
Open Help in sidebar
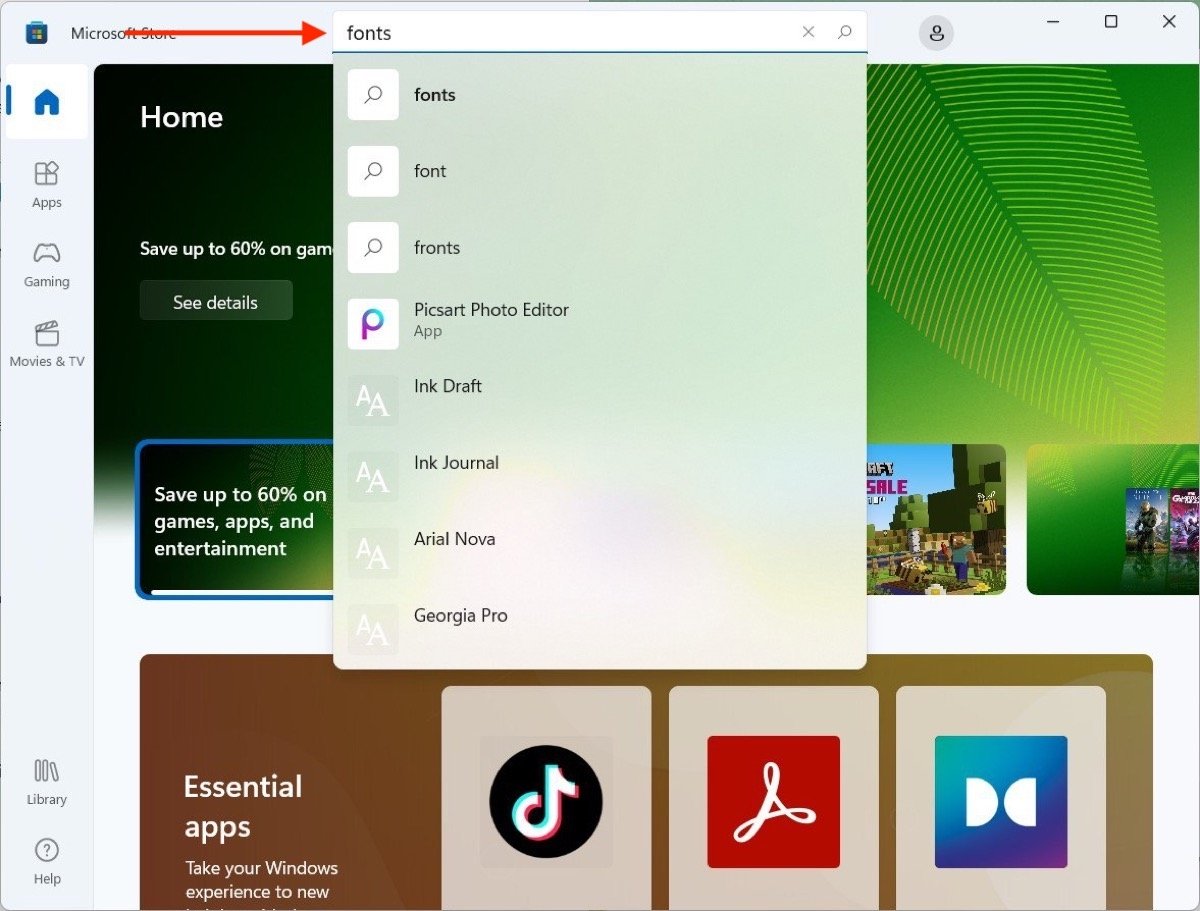coord(46,862)
